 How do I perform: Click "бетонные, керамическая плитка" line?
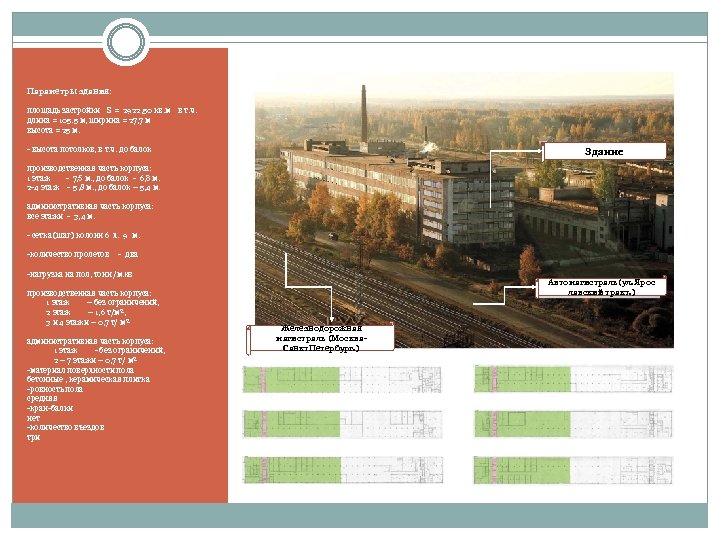(x=88, y=379)
